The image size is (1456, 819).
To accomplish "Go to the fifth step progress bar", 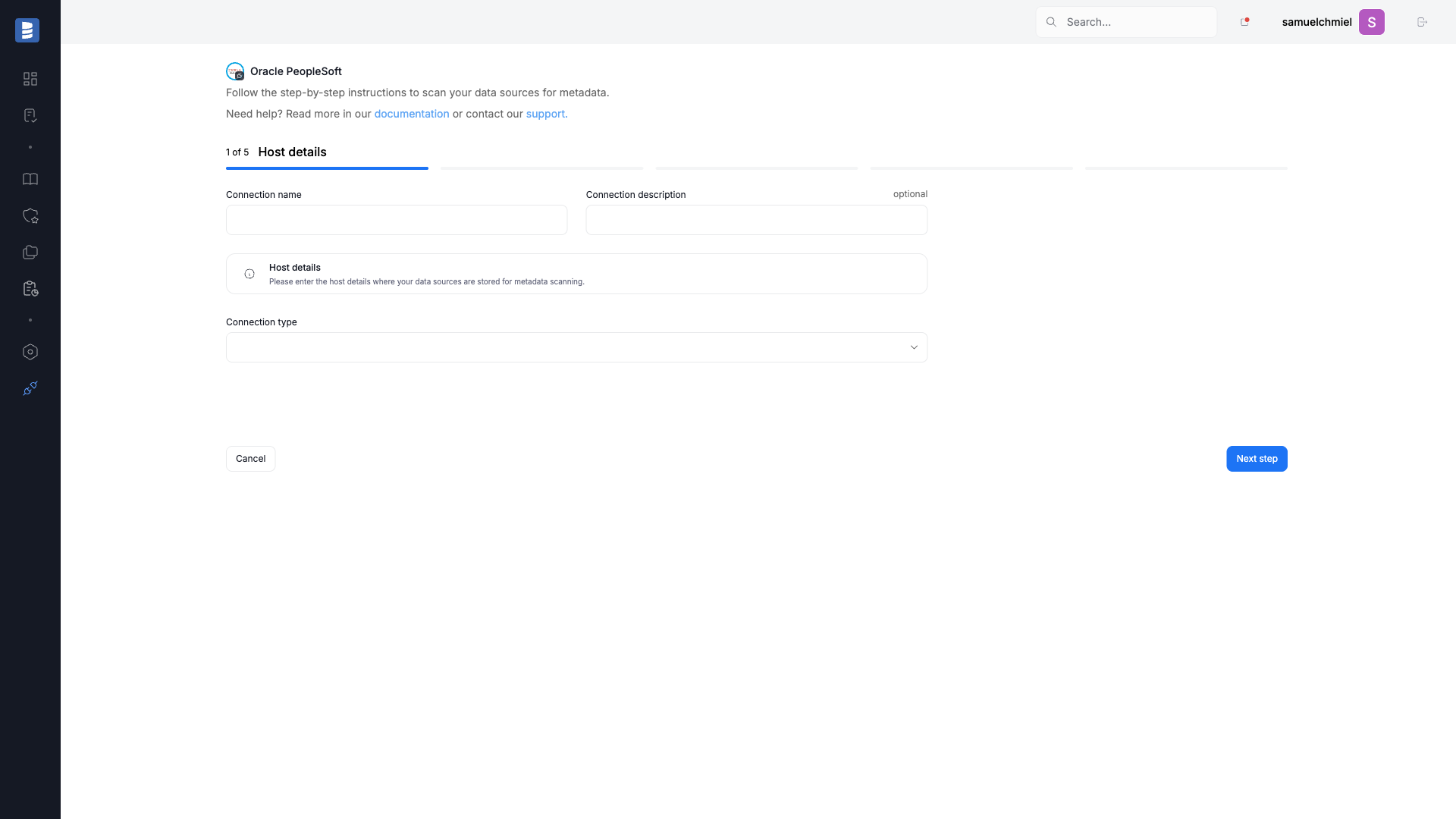I will click(1186, 168).
